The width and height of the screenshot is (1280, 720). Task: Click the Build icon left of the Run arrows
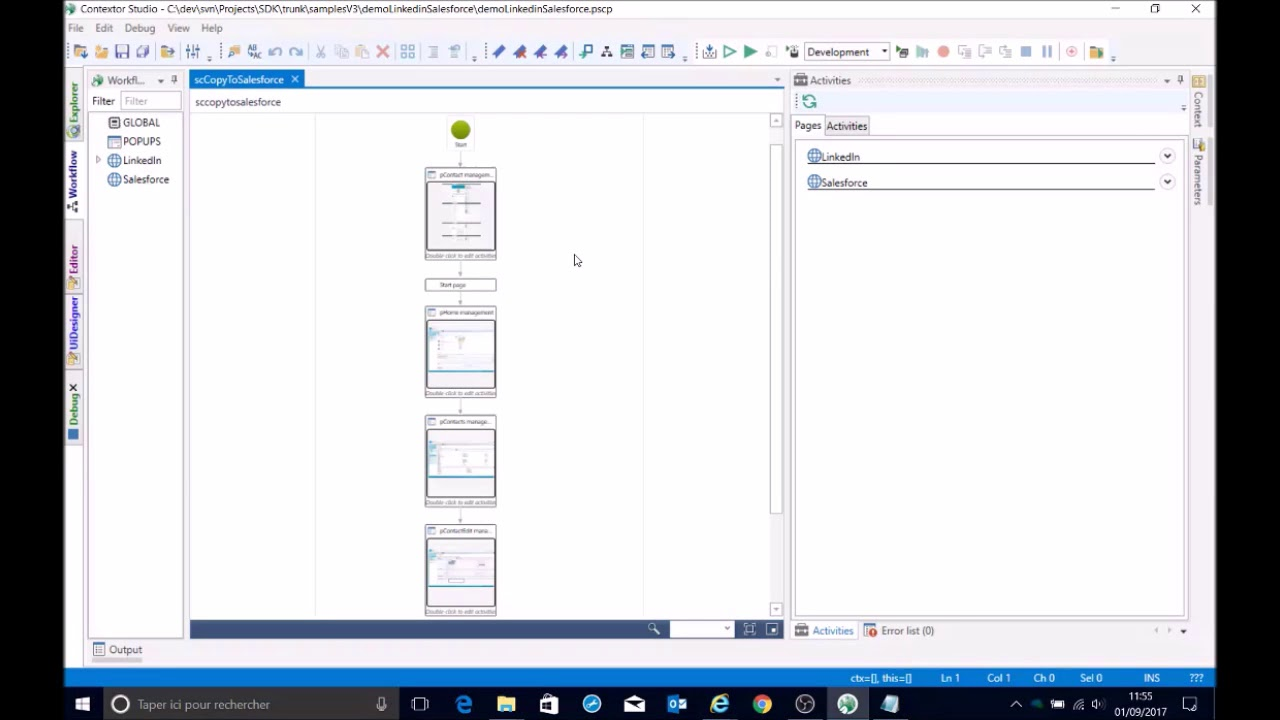pyautogui.click(x=709, y=52)
